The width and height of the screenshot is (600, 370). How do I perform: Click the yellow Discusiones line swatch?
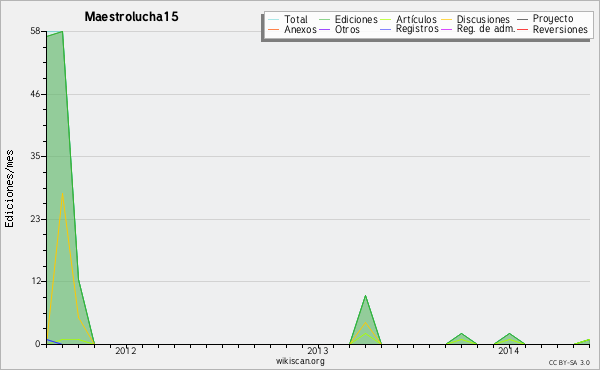pyautogui.click(x=446, y=20)
